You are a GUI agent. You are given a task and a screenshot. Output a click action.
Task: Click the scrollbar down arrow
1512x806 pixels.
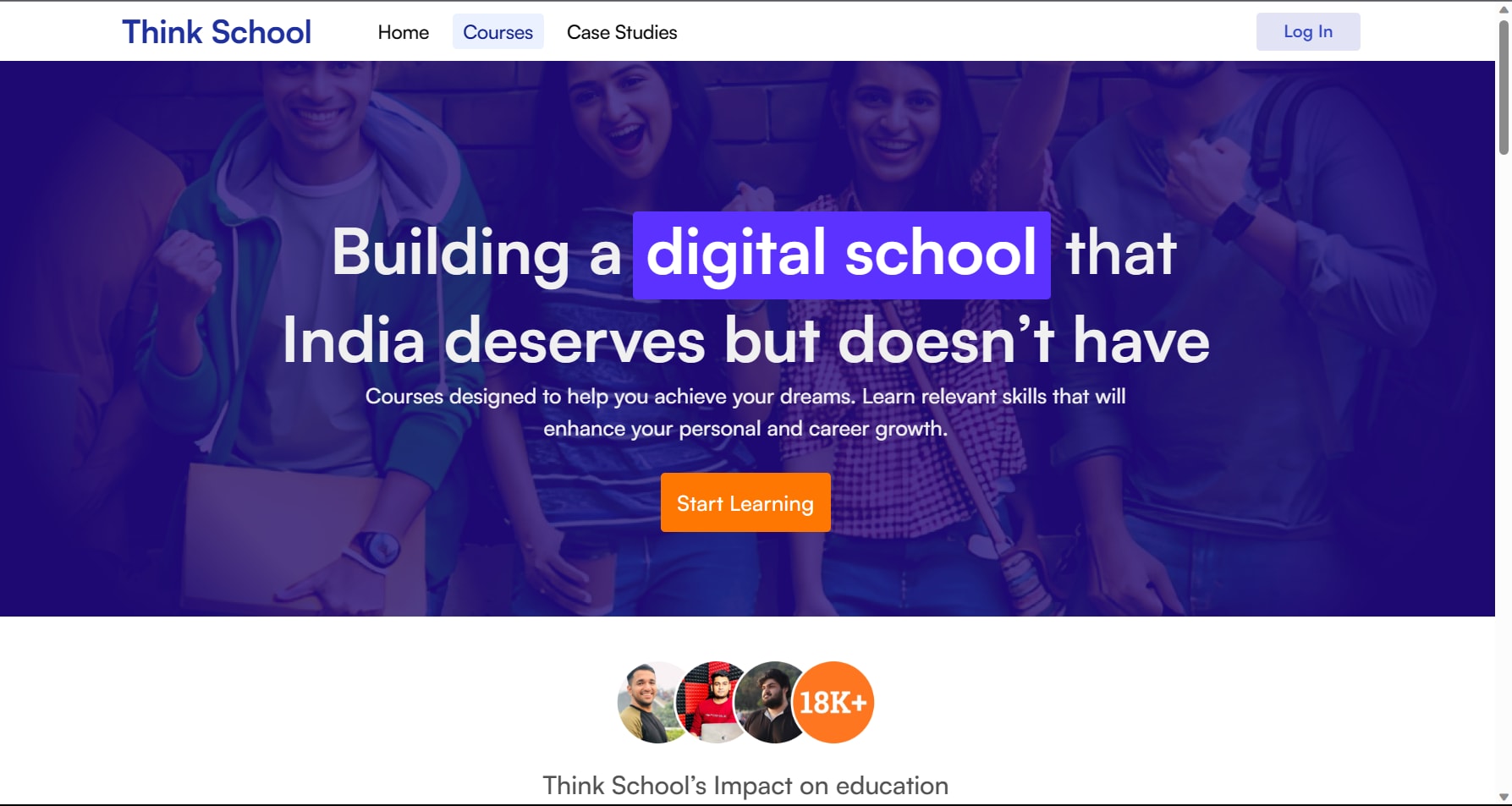1504,797
